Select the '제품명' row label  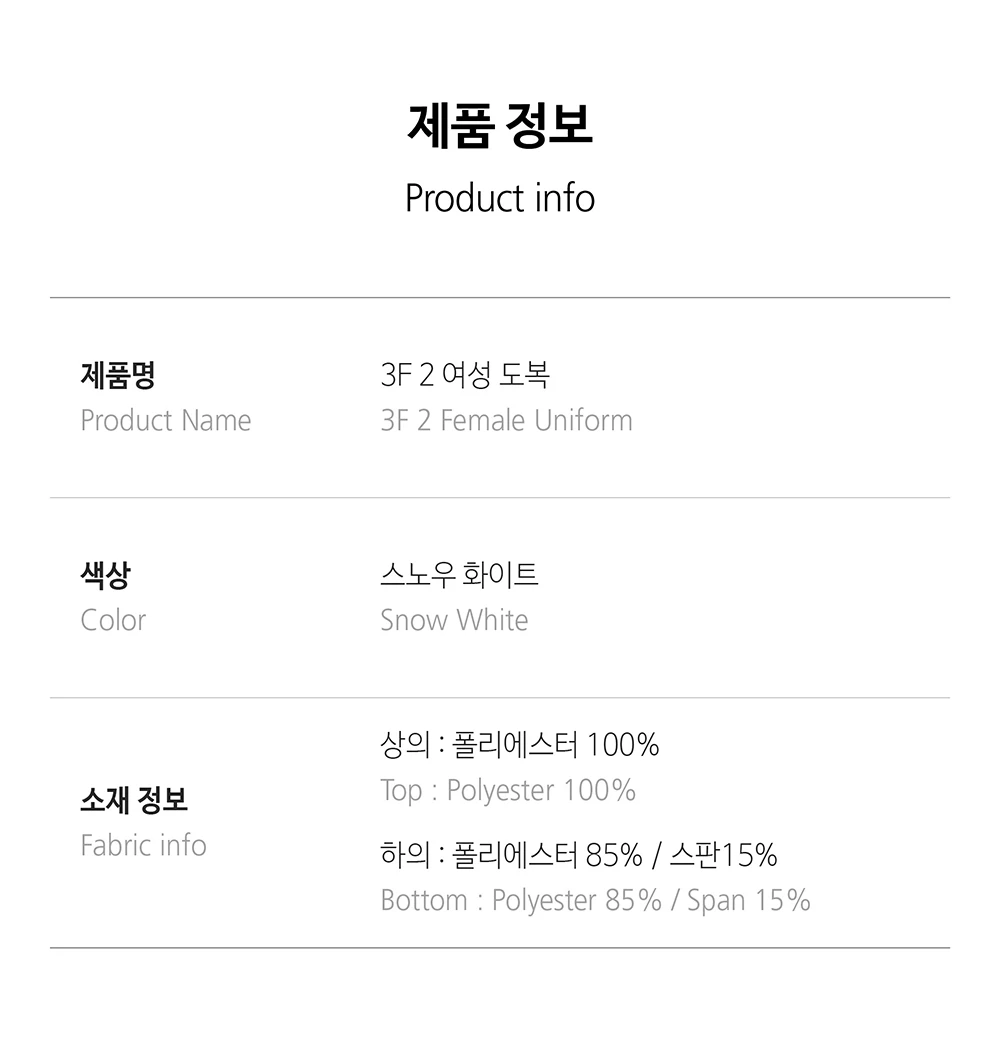118,376
